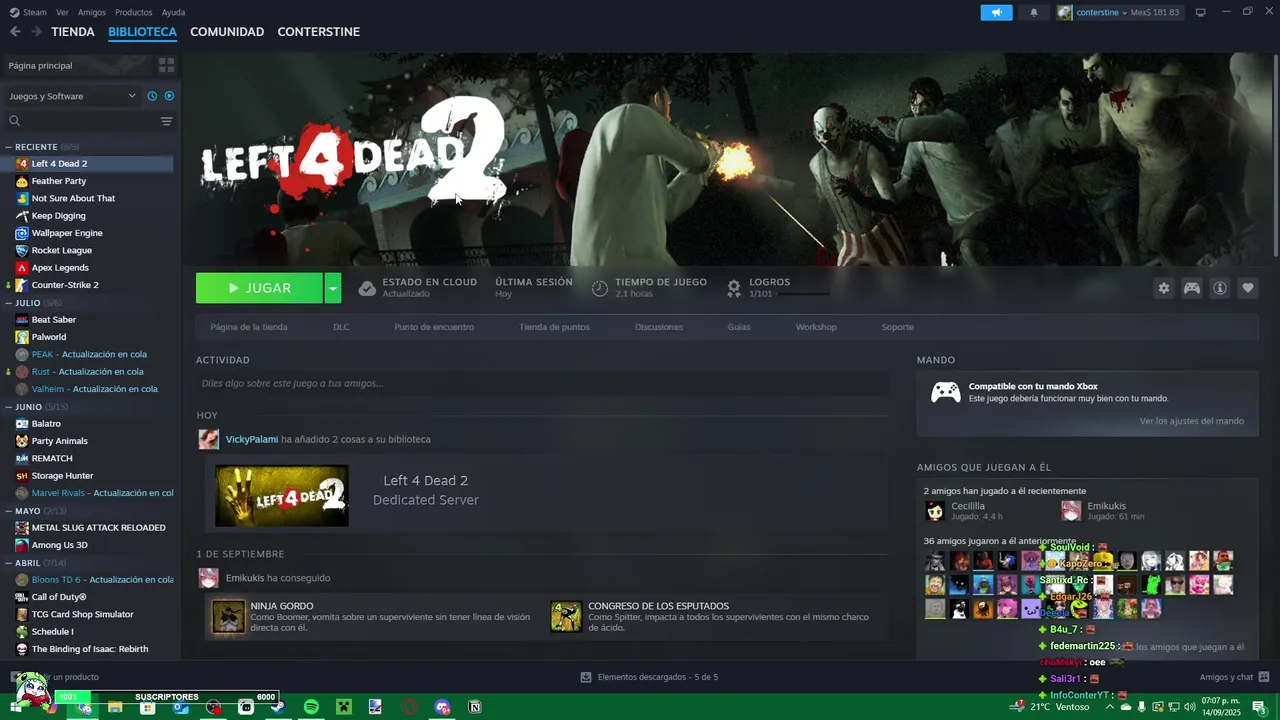Open Left 4 Dead 2 settings gear
The width and height of the screenshot is (1280, 720).
pyautogui.click(x=1163, y=288)
